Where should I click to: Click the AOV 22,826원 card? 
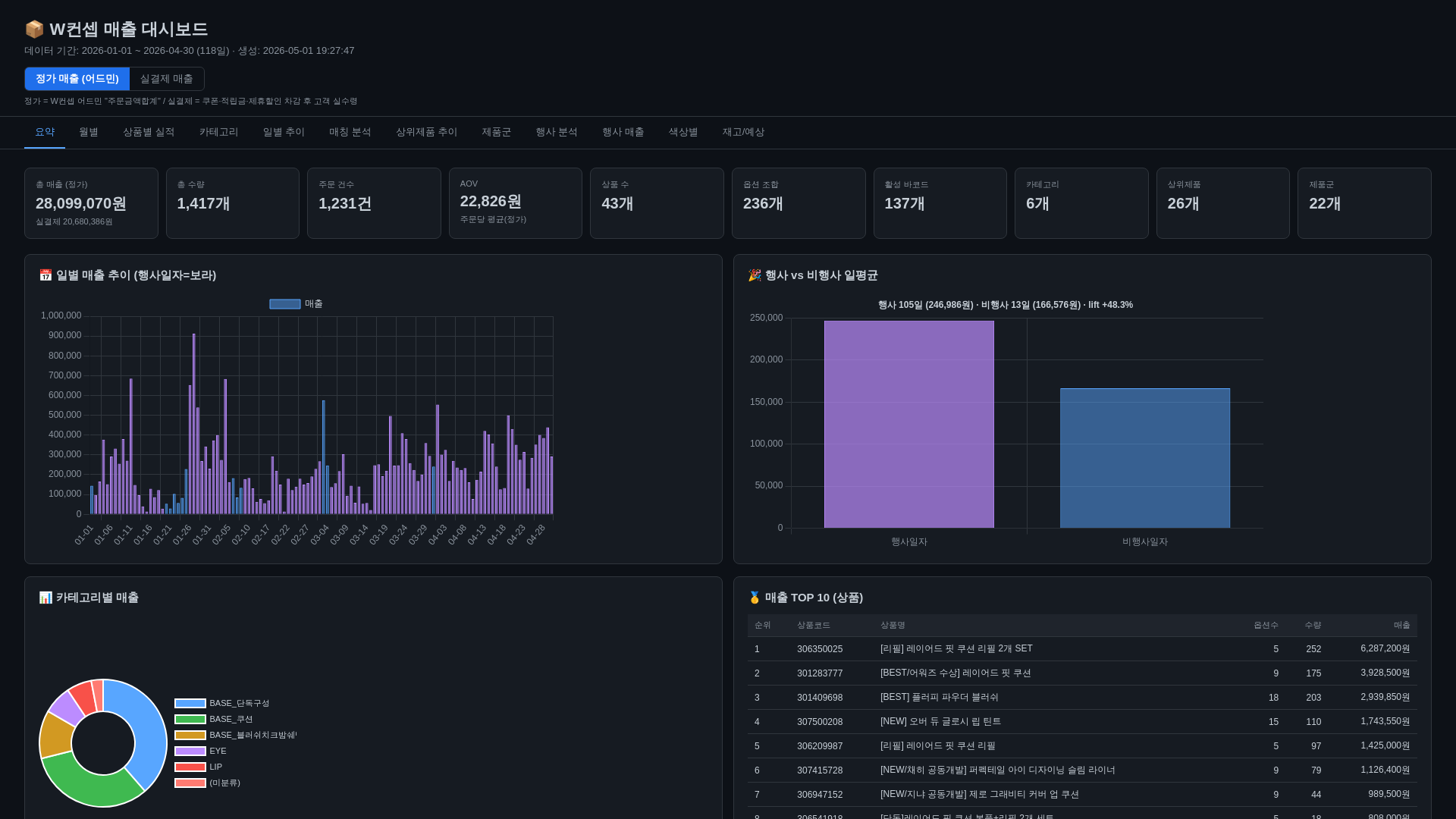516,203
